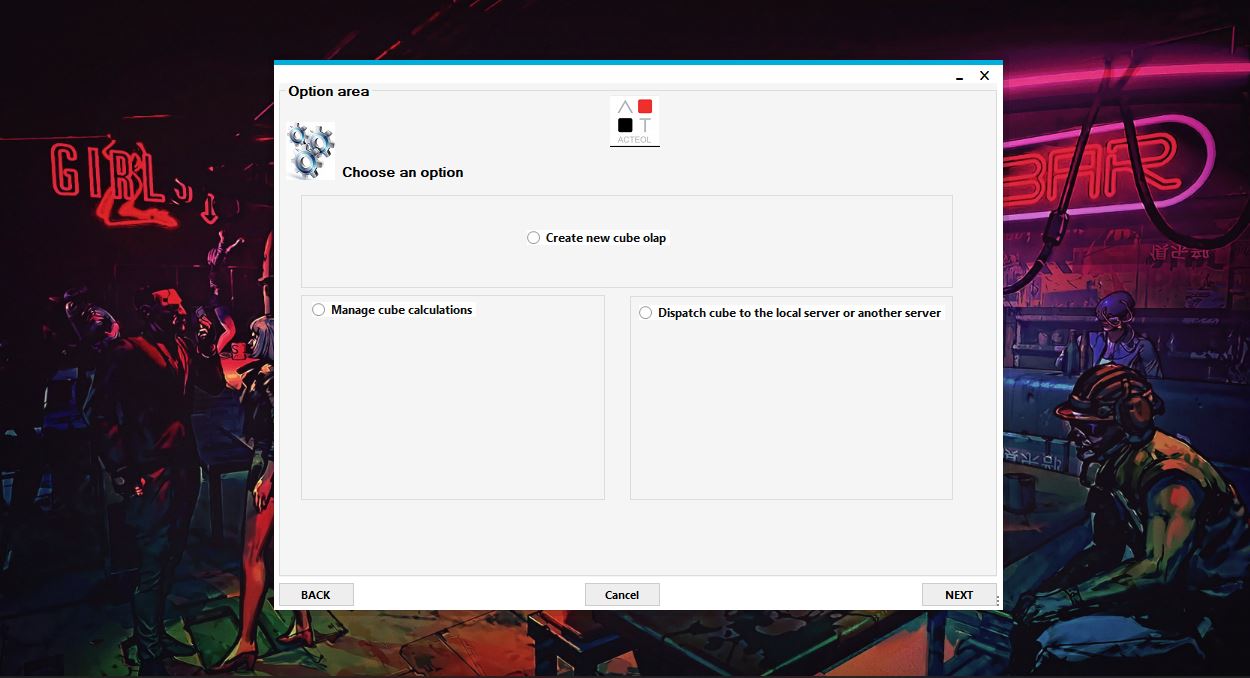Click the blue title bar strip of the wizard

click(638, 63)
